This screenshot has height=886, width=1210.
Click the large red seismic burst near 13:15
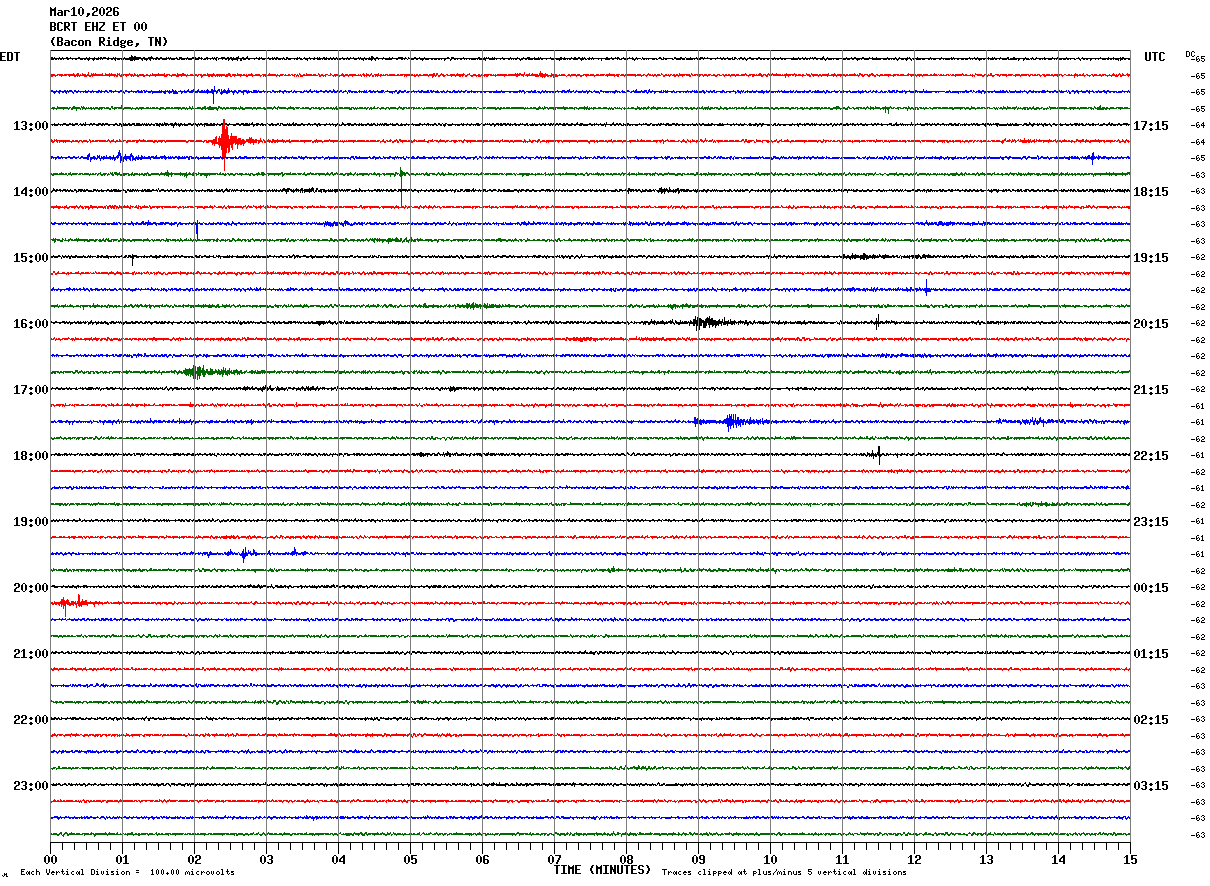click(x=225, y=142)
